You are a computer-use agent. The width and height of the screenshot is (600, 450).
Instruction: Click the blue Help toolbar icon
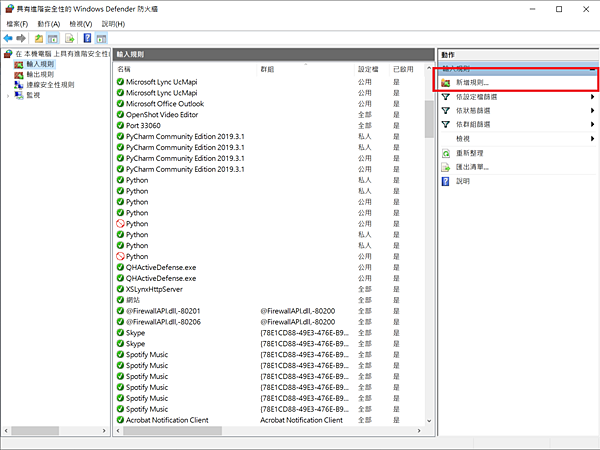[x=87, y=38]
